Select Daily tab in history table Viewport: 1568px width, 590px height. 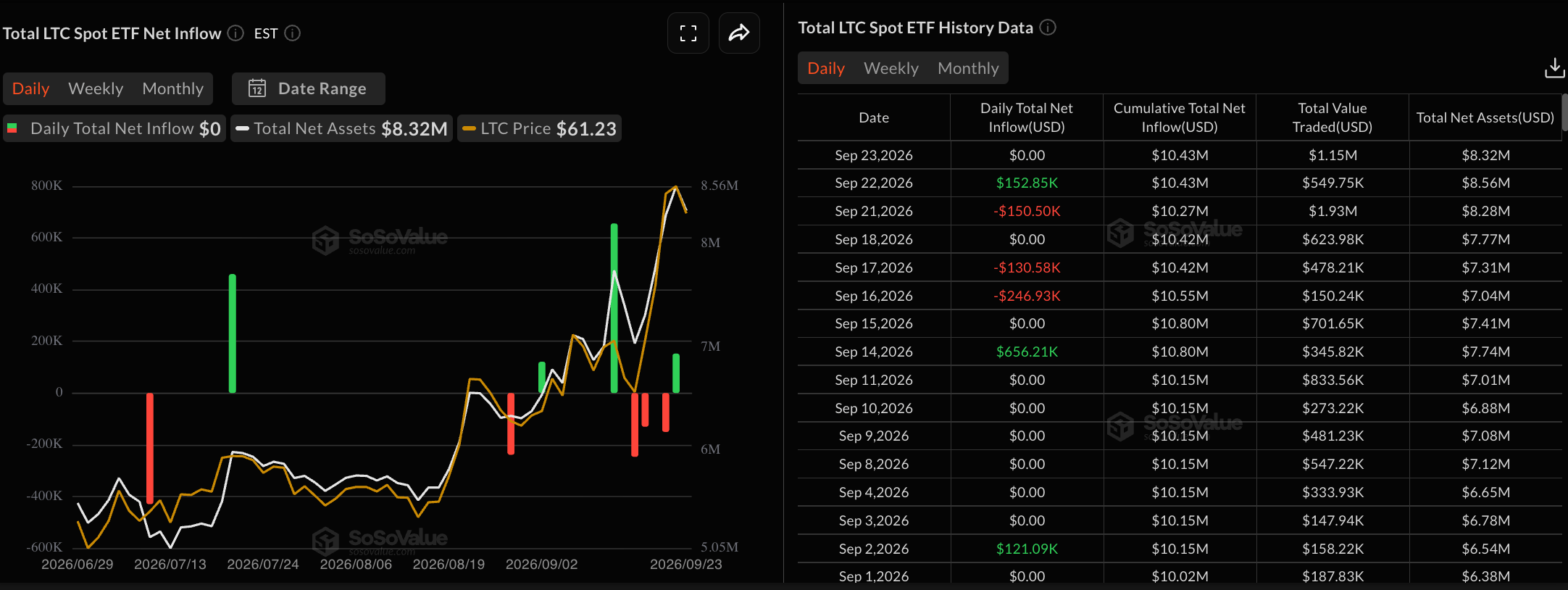tap(826, 68)
